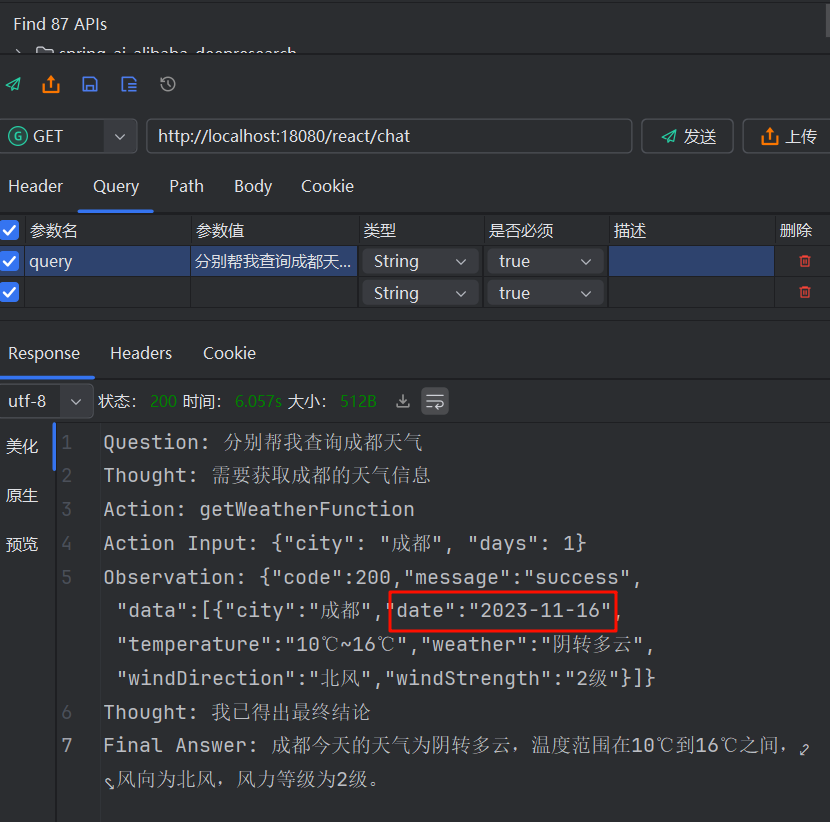Click the URL input field
Image resolution: width=830 pixels, height=822 pixels.
click(x=389, y=137)
